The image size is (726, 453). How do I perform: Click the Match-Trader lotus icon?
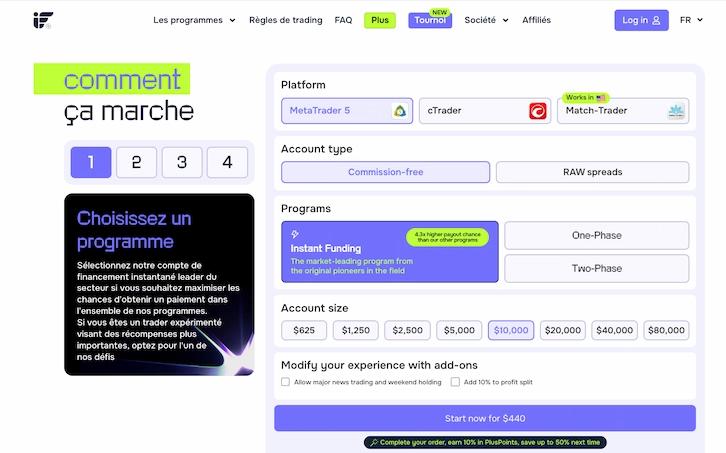point(676,111)
